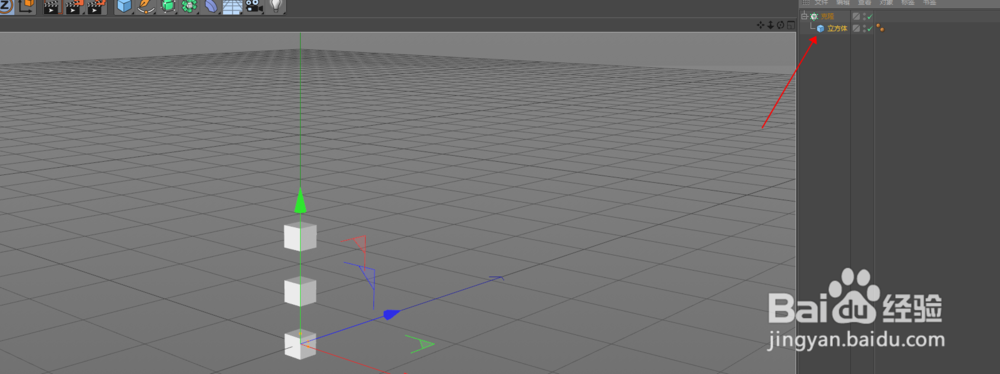Open the 对象 menu in Object Manager
Screen dimensions: 1000x374
pos(886,3)
